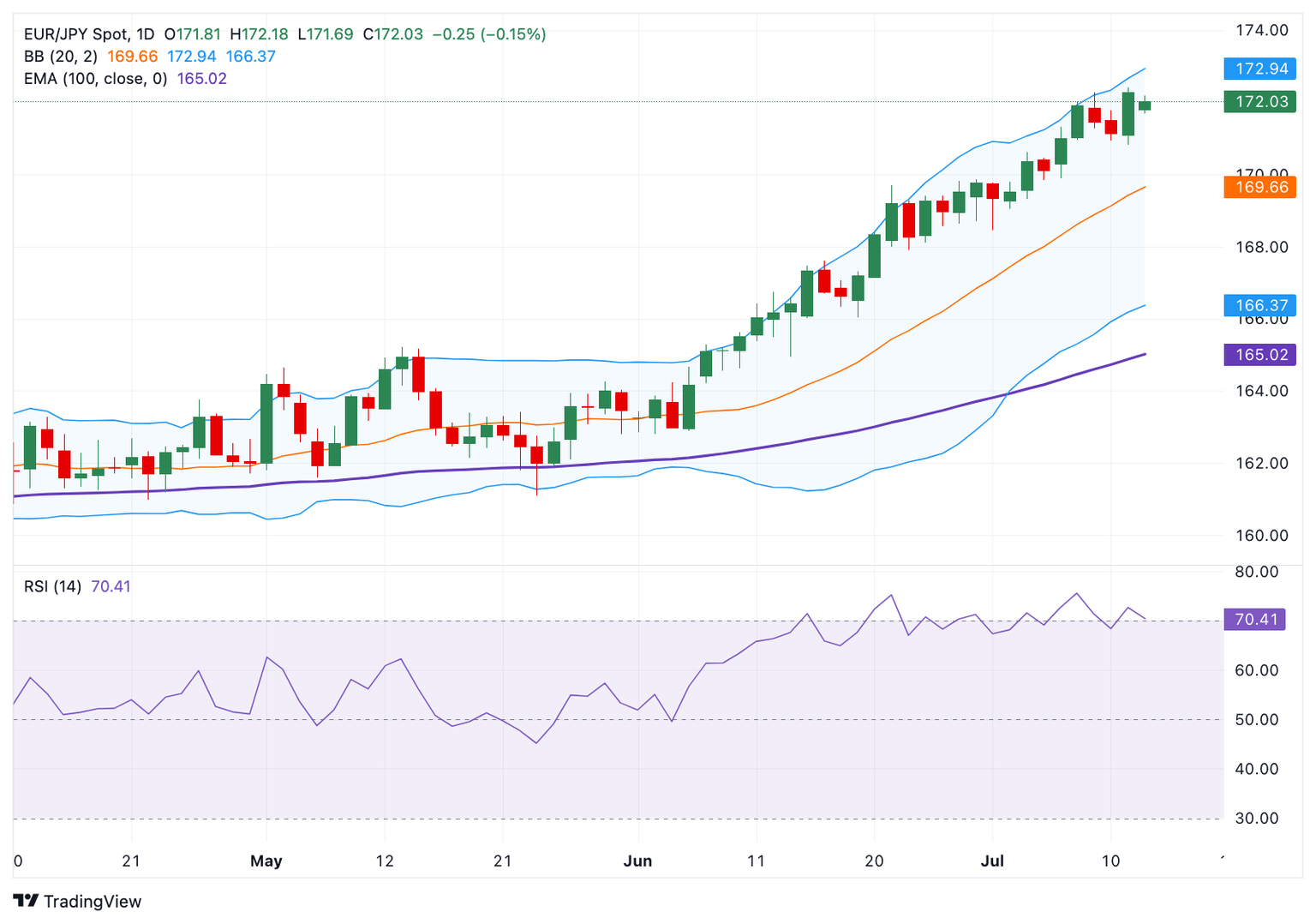Click the purple 165.02 EMA axis tag
The height and width of the screenshot is (924, 1316).
point(1259,355)
